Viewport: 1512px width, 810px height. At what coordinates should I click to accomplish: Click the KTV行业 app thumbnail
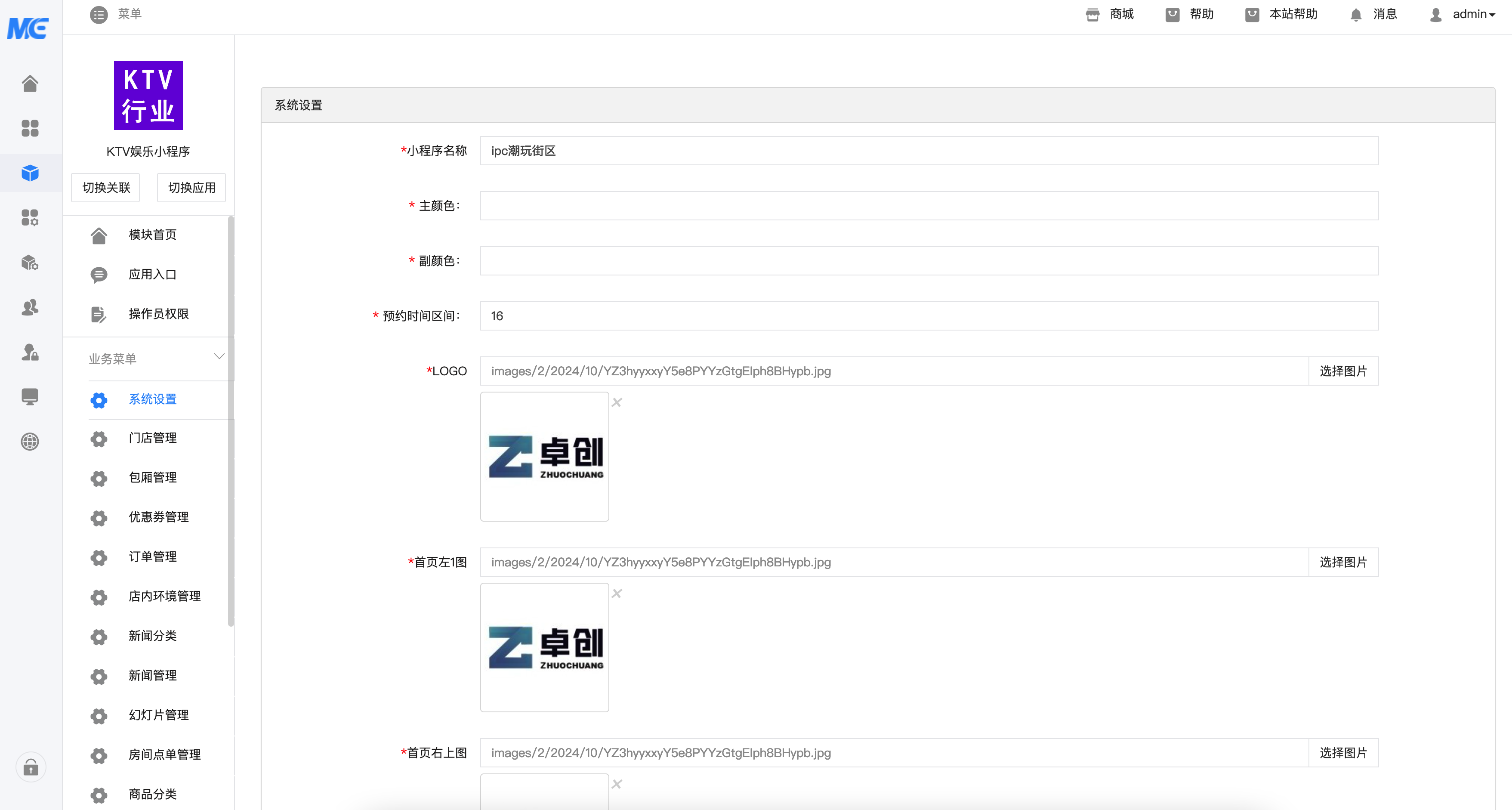[x=148, y=95]
